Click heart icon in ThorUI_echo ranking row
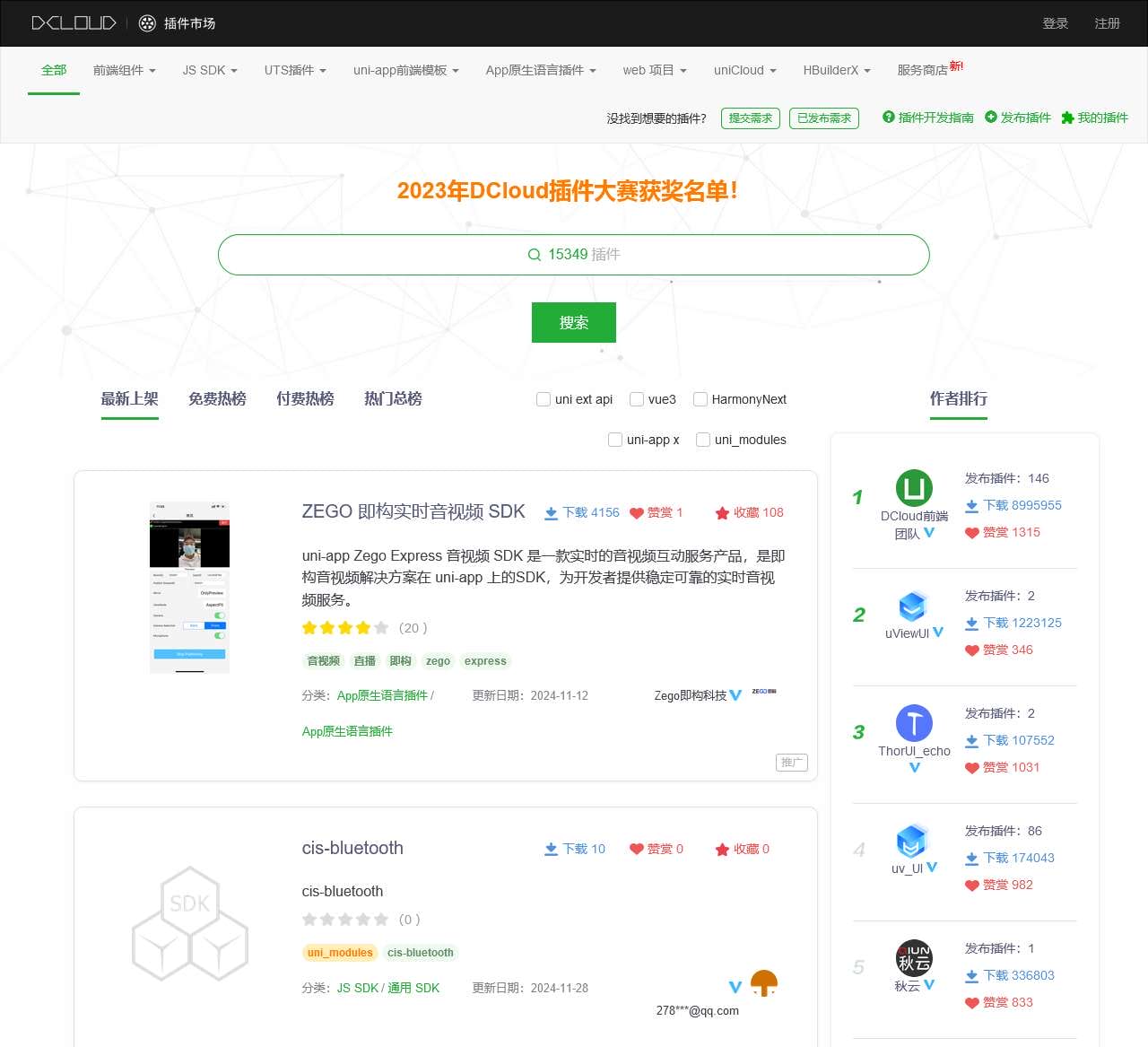The width and height of the screenshot is (1148, 1047). point(971,768)
